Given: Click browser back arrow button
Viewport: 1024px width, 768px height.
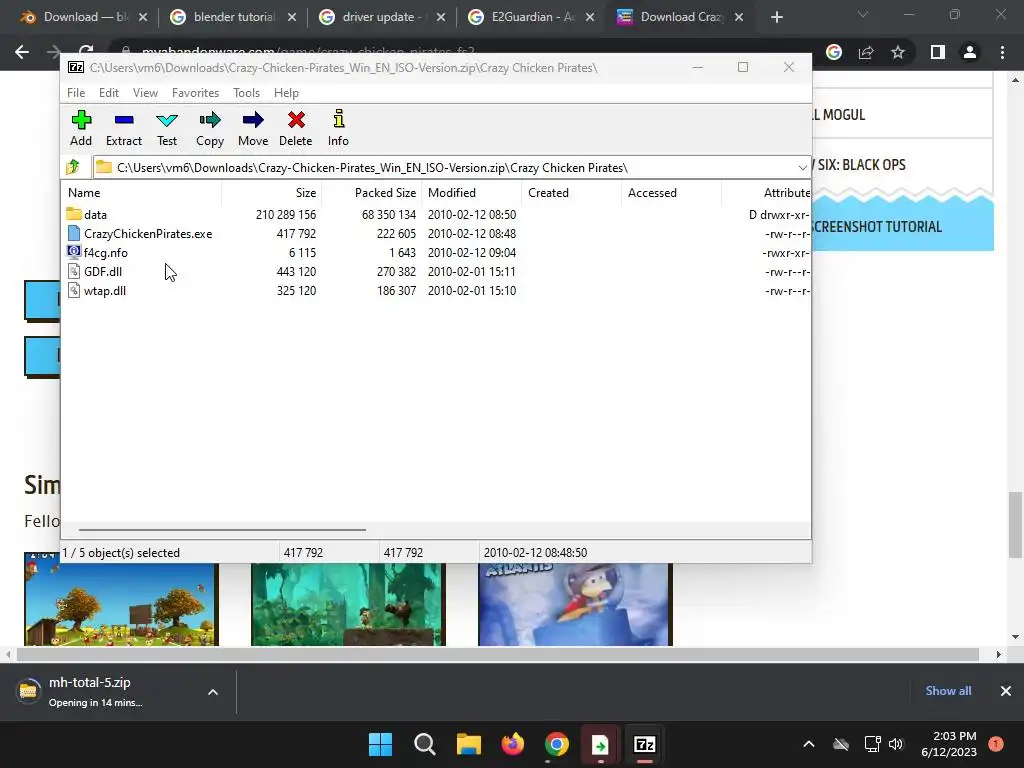Looking at the screenshot, I should click(22, 52).
